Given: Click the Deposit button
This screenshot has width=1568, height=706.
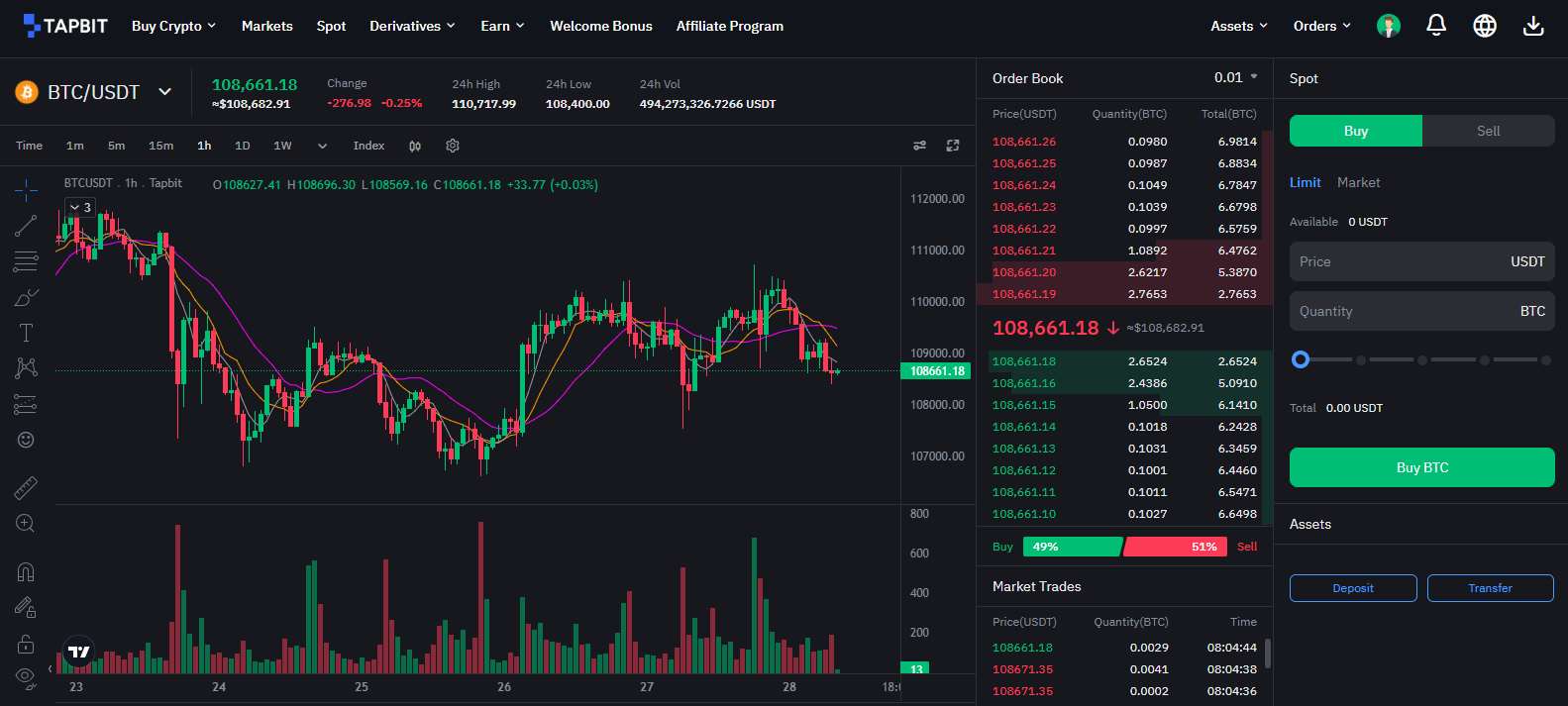Looking at the screenshot, I should click(x=1353, y=588).
